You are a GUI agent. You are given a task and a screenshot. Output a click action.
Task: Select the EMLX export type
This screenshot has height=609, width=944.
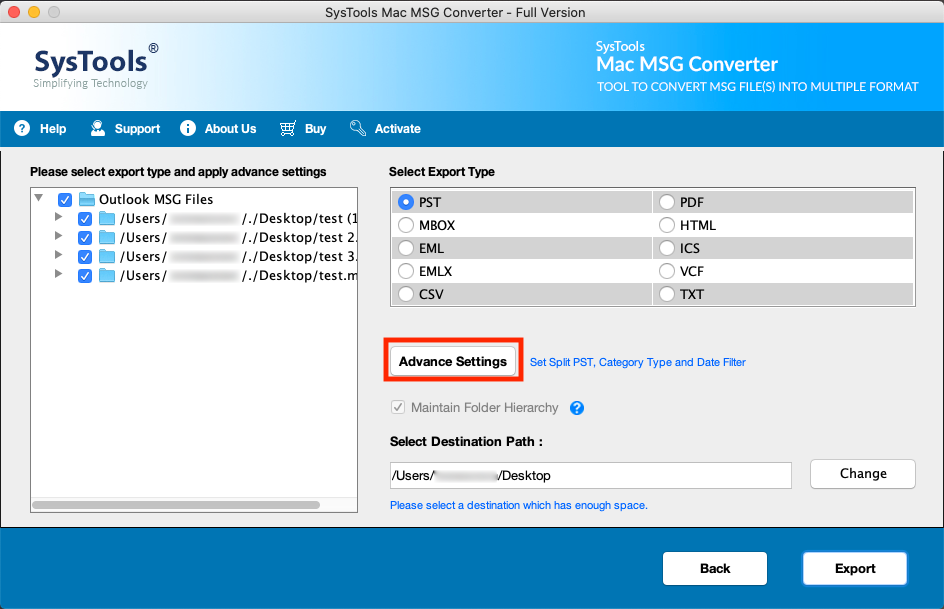coord(406,271)
